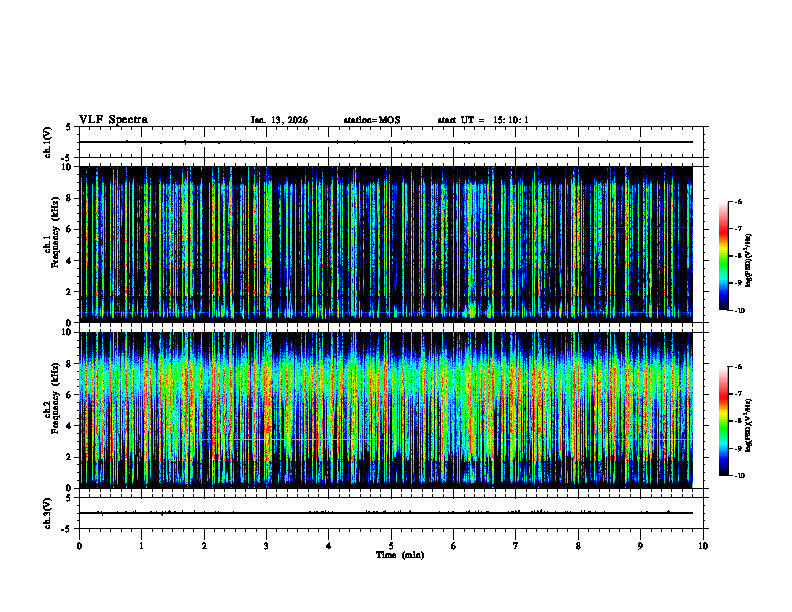Screen dimensions: 792x612
Task: Click the ch.1 color scale PSD unit label
Action: [x=749, y=261]
